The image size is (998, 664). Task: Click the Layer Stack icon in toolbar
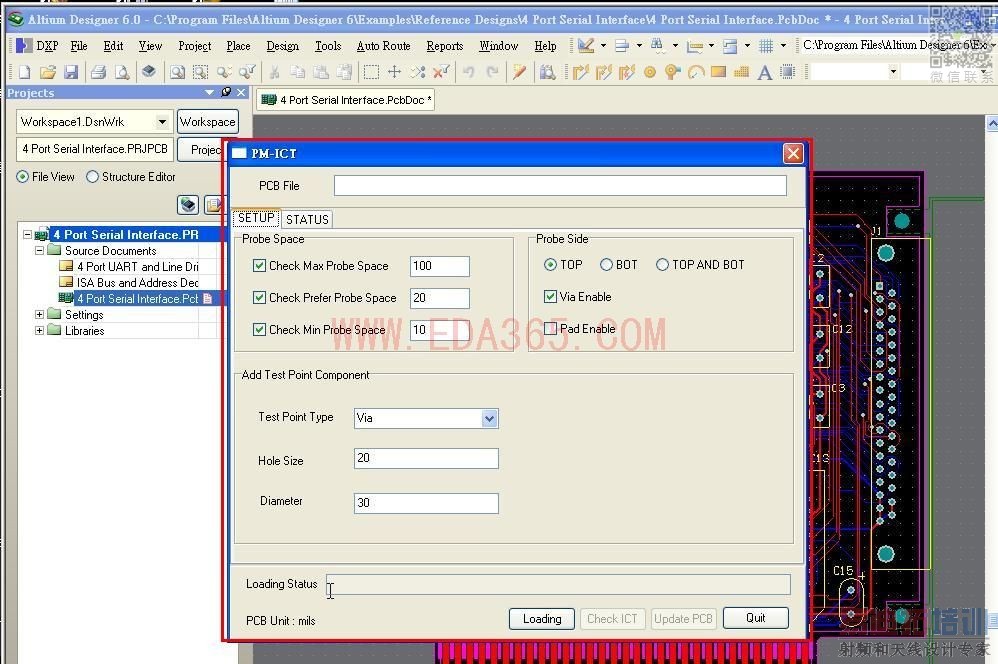148,71
